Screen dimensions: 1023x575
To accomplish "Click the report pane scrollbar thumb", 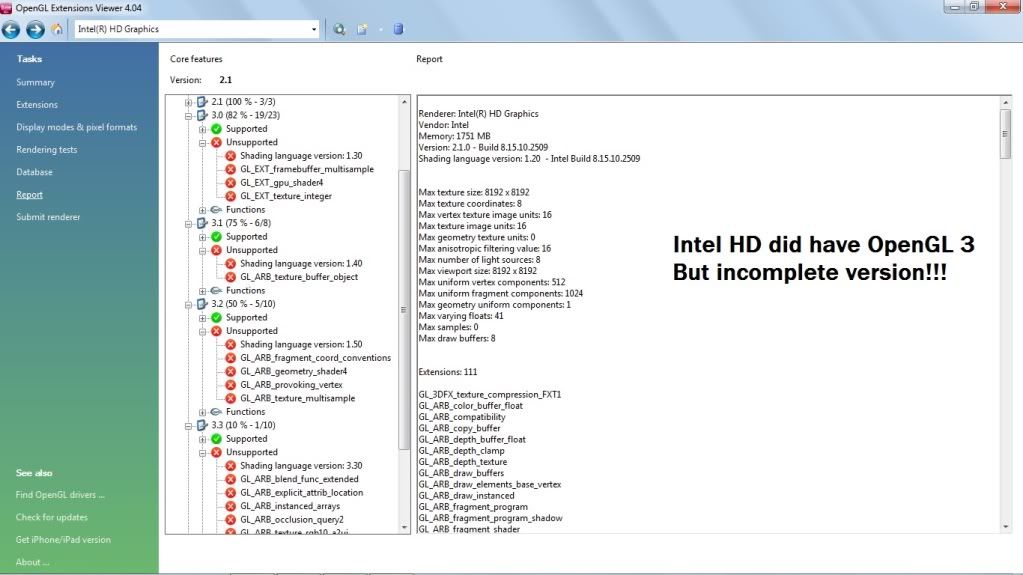I will click(x=1005, y=134).
